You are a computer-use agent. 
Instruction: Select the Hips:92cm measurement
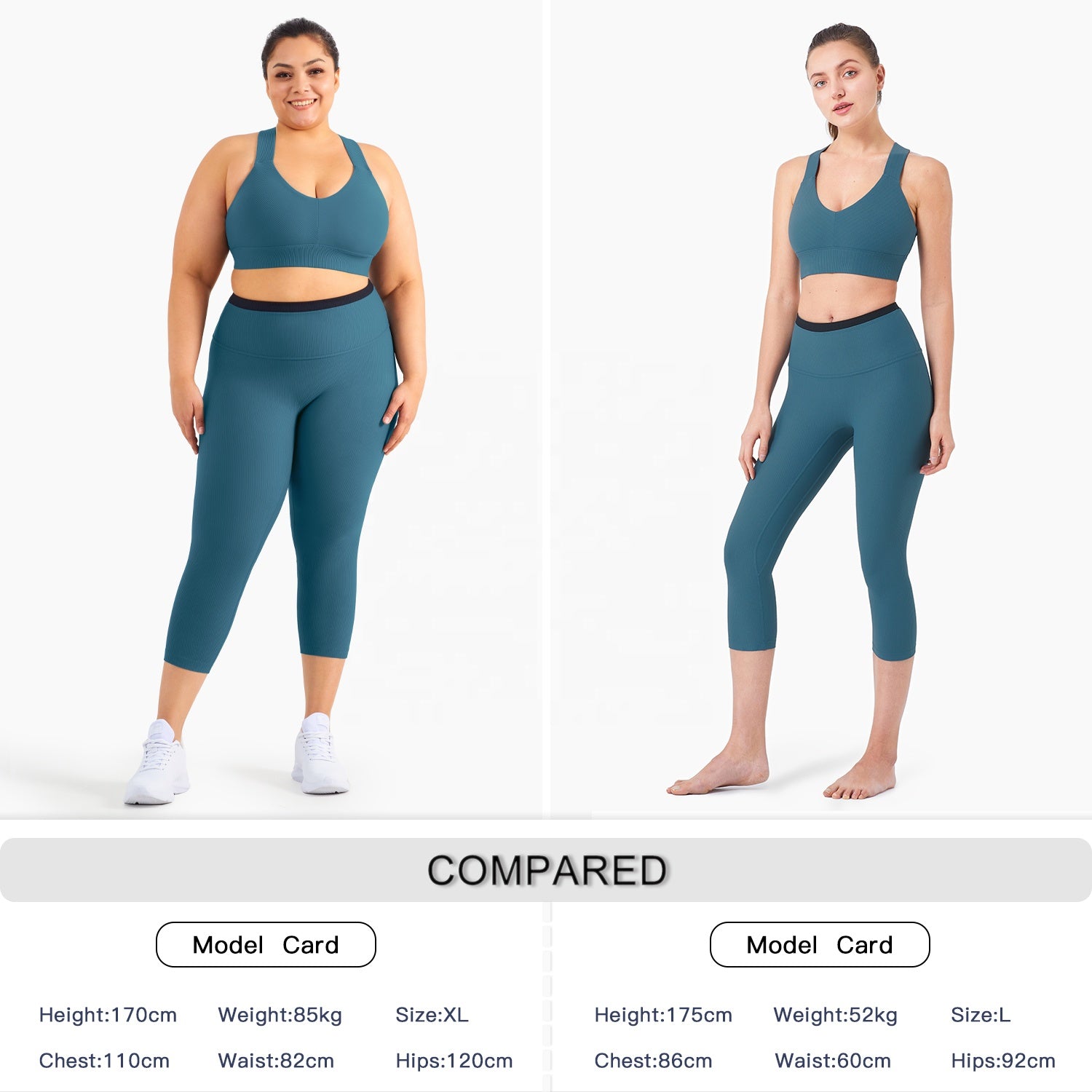[1002, 1061]
